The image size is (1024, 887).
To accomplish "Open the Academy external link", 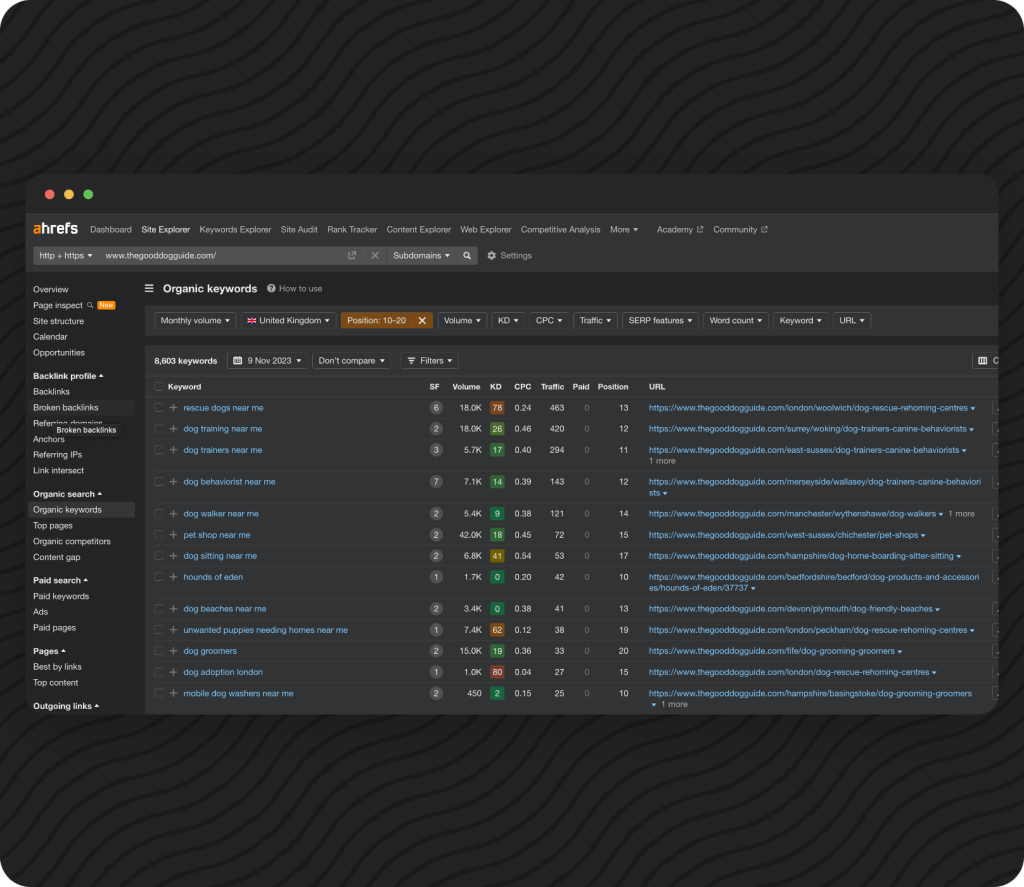I will [680, 229].
